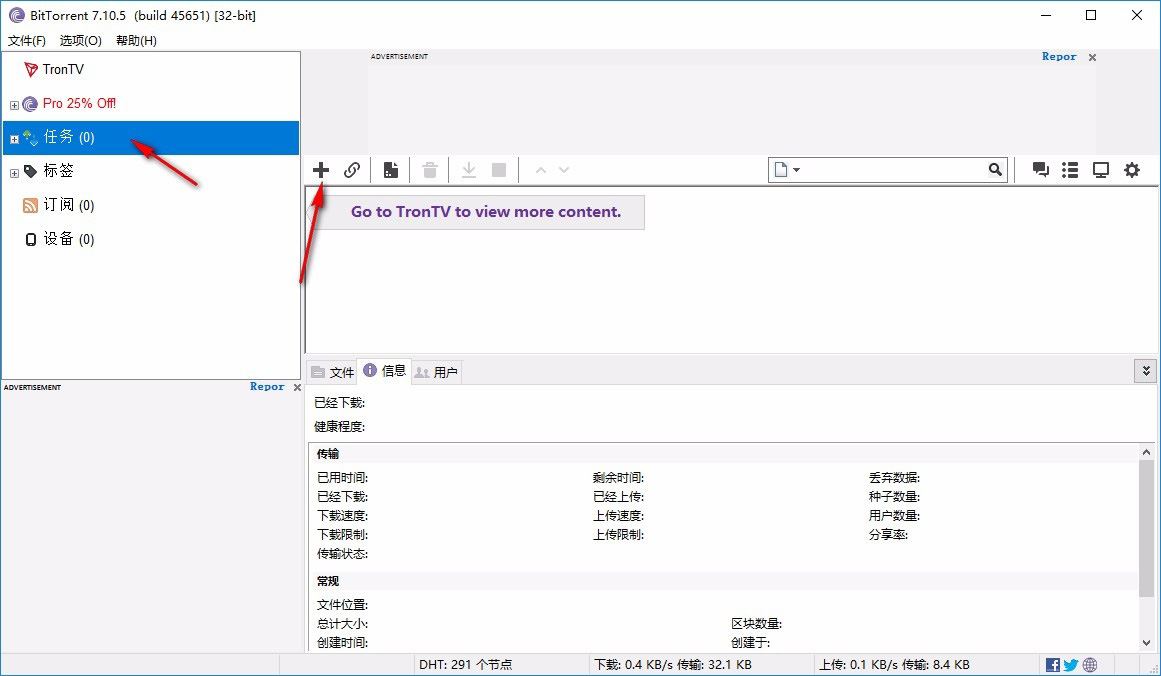Screen dimensions: 1161x676
Task: Click the Move Down Queue arrow
Action: (564, 170)
